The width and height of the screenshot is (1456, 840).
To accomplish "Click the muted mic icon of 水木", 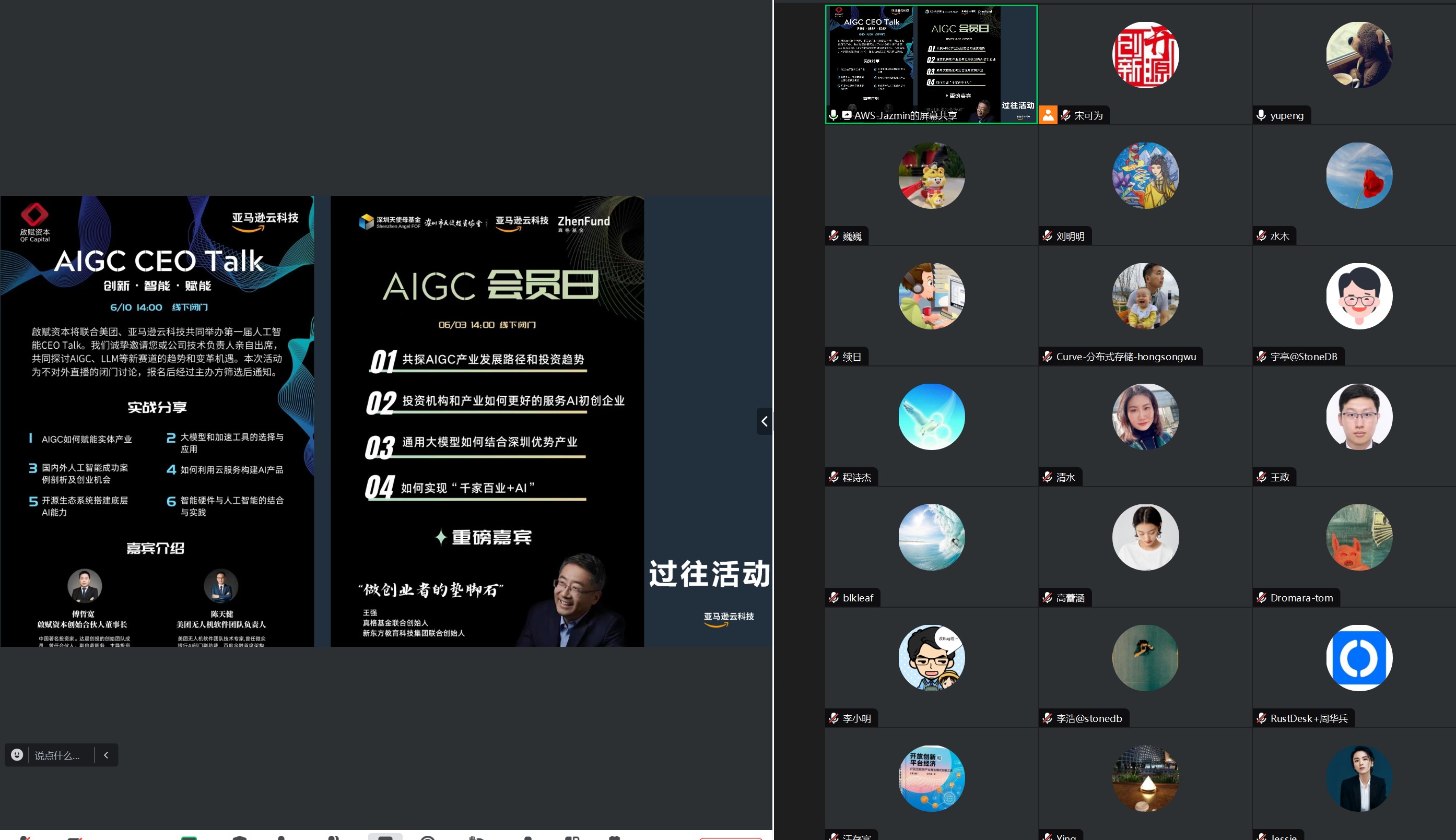I will pyautogui.click(x=1262, y=236).
